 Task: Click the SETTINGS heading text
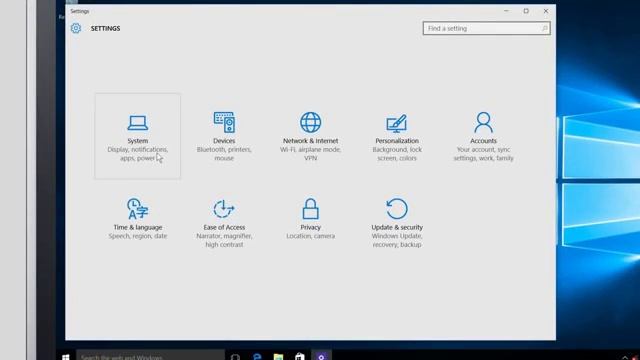(x=105, y=29)
